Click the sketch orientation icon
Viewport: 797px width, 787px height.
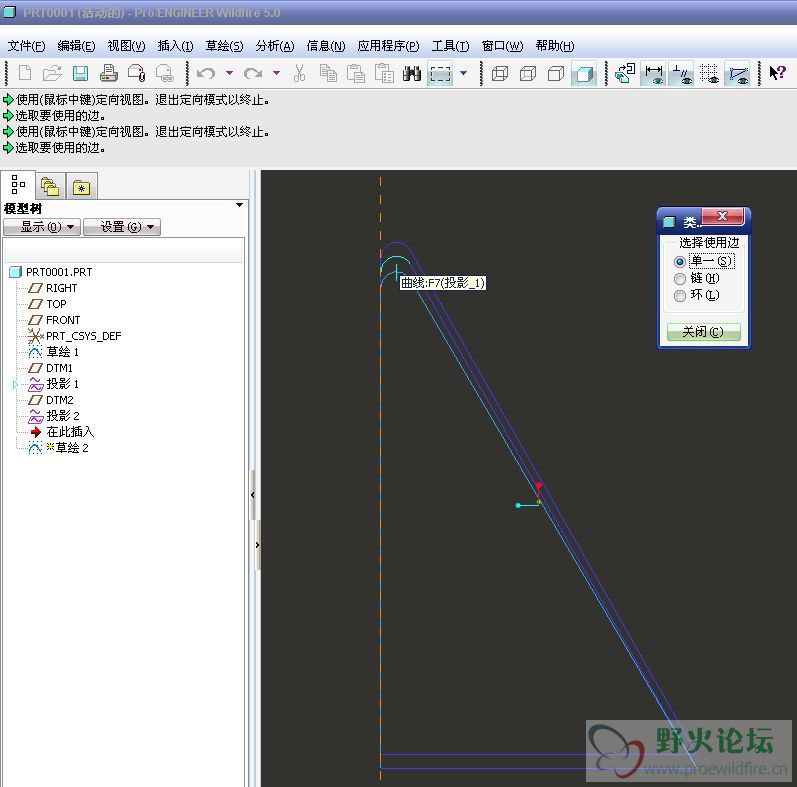pos(625,73)
